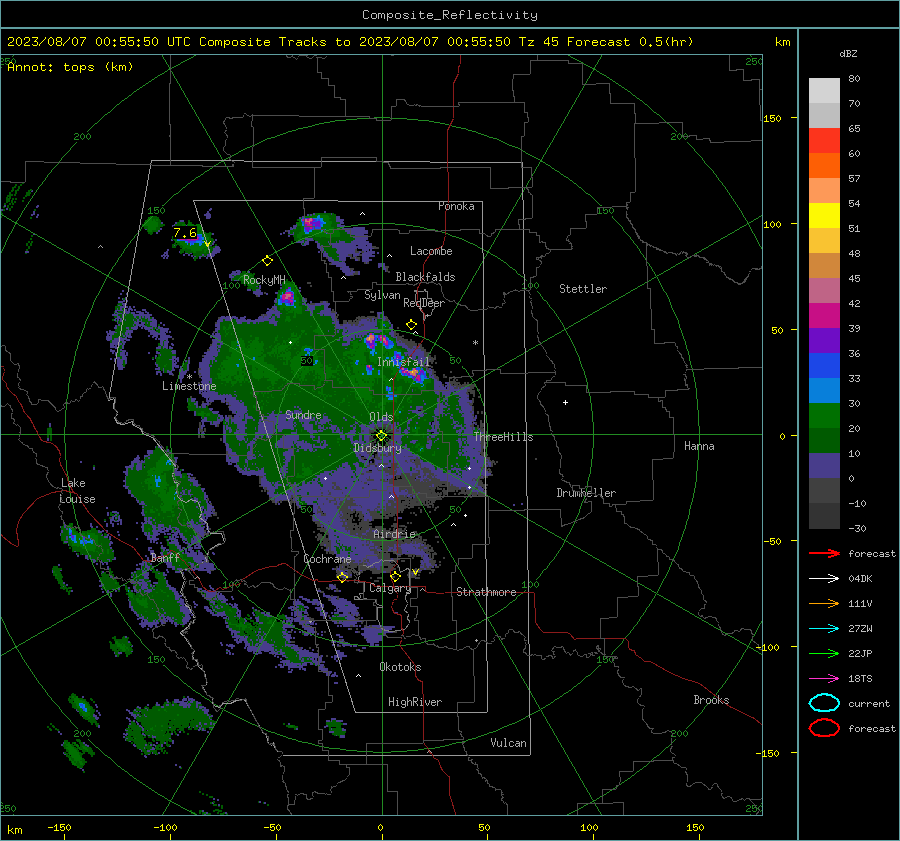This screenshot has height=841, width=900.
Task: Click the orange 111V arrow icon
Action: [824, 603]
